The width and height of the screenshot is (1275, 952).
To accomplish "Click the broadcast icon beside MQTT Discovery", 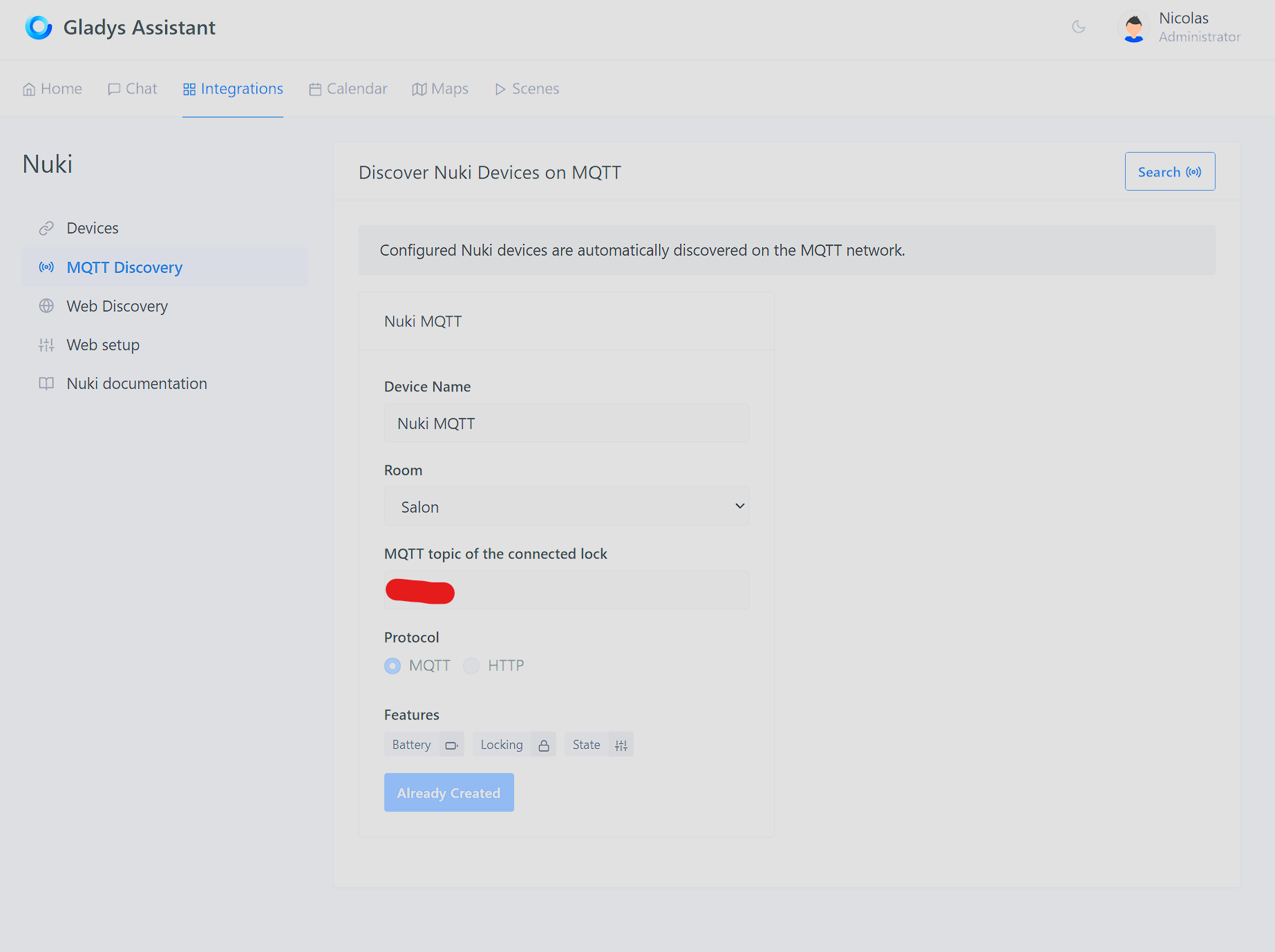I will coord(46,267).
